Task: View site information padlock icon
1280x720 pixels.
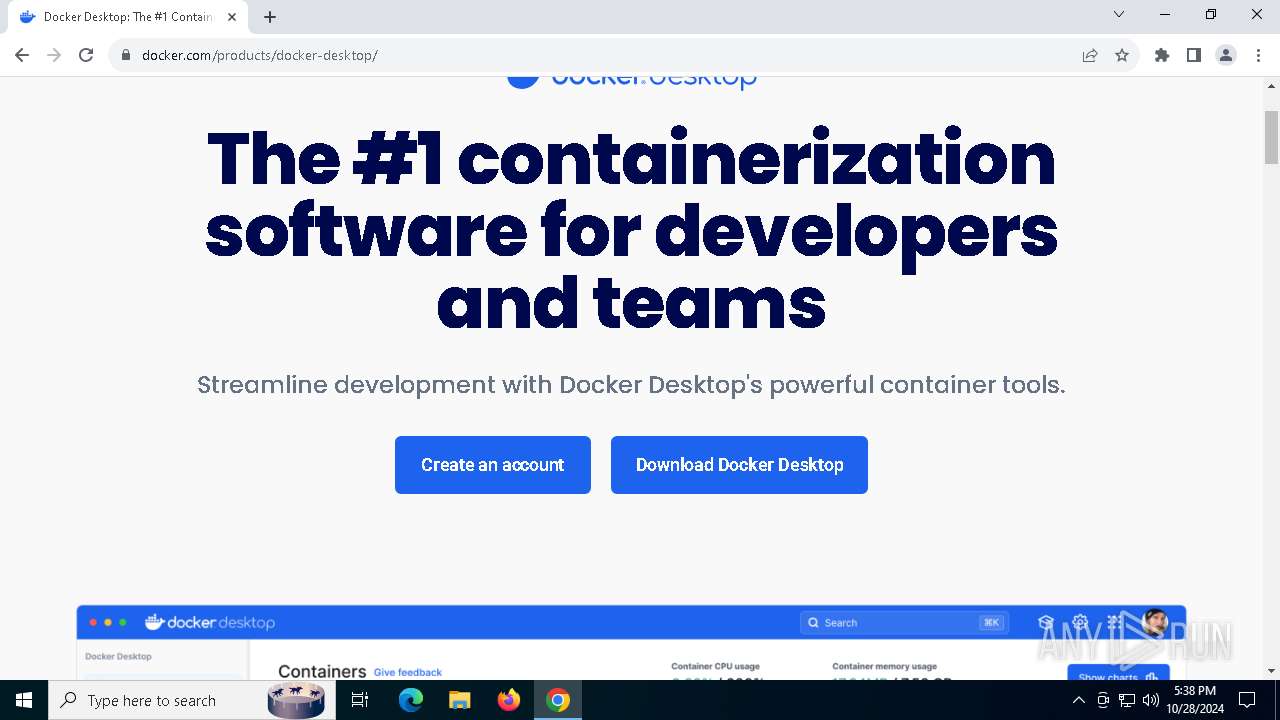Action: click(x=126, y=55)
